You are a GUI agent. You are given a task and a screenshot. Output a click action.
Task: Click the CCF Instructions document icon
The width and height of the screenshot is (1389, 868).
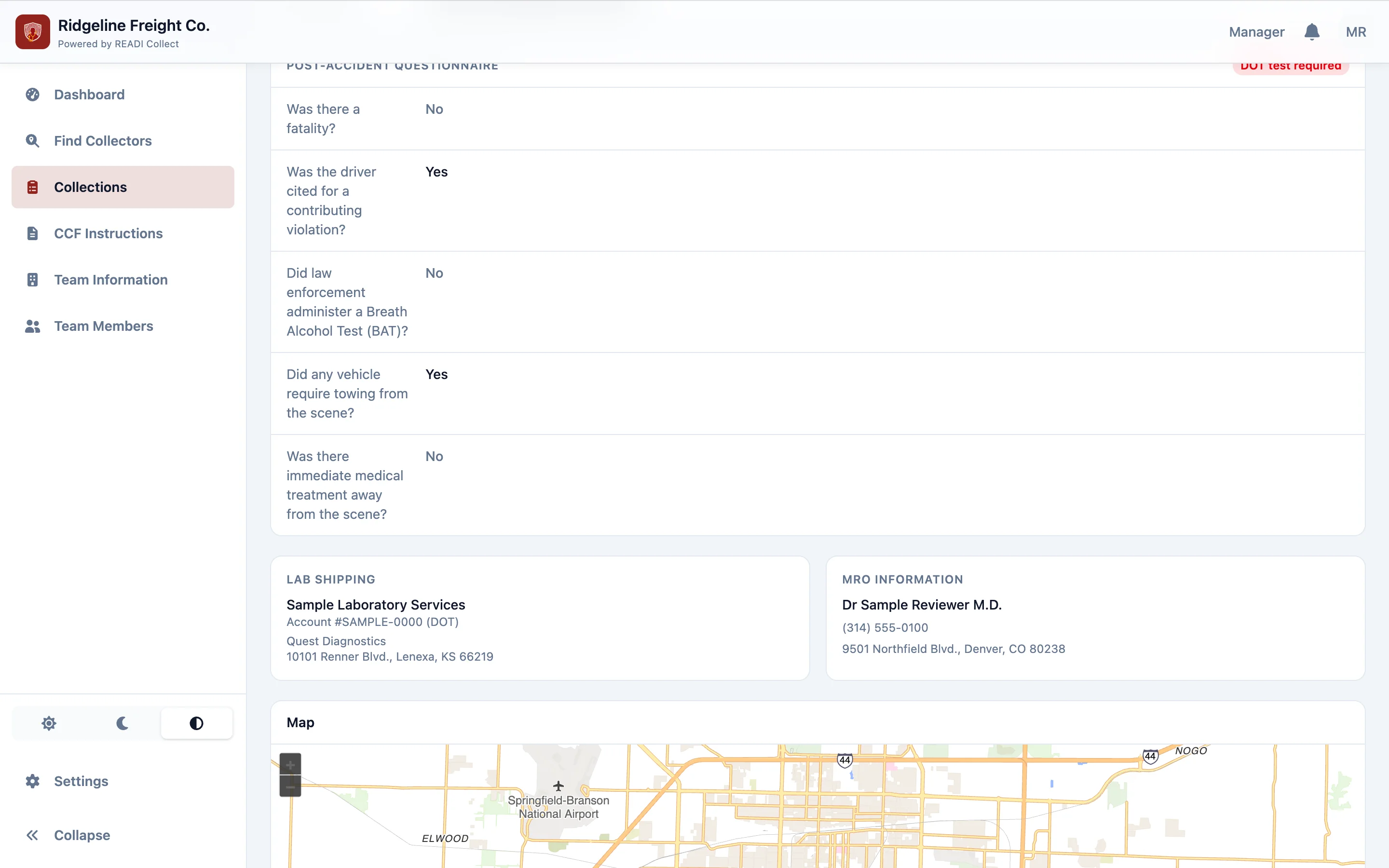(x=33, y=233)
